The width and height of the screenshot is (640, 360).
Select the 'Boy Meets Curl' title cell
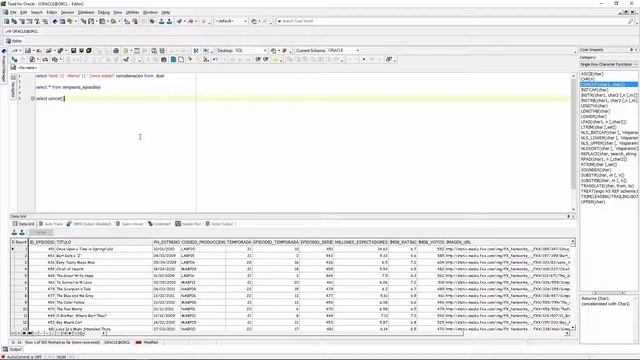click(x=104, y=322)
